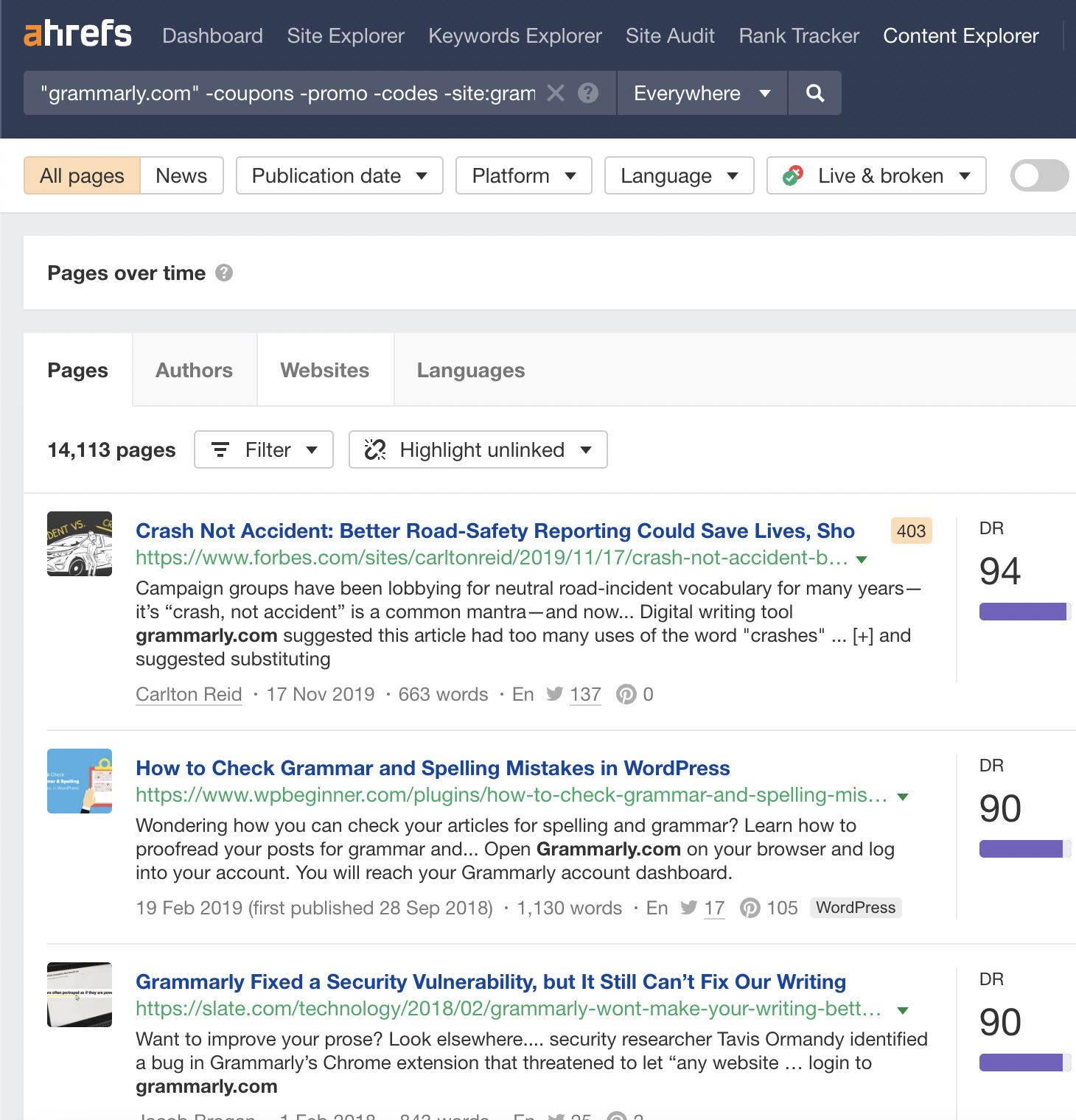This screenshot has height=1120, width=1076.
Task: Expand the Publication date filter
Action: click(x=338, y=175)
